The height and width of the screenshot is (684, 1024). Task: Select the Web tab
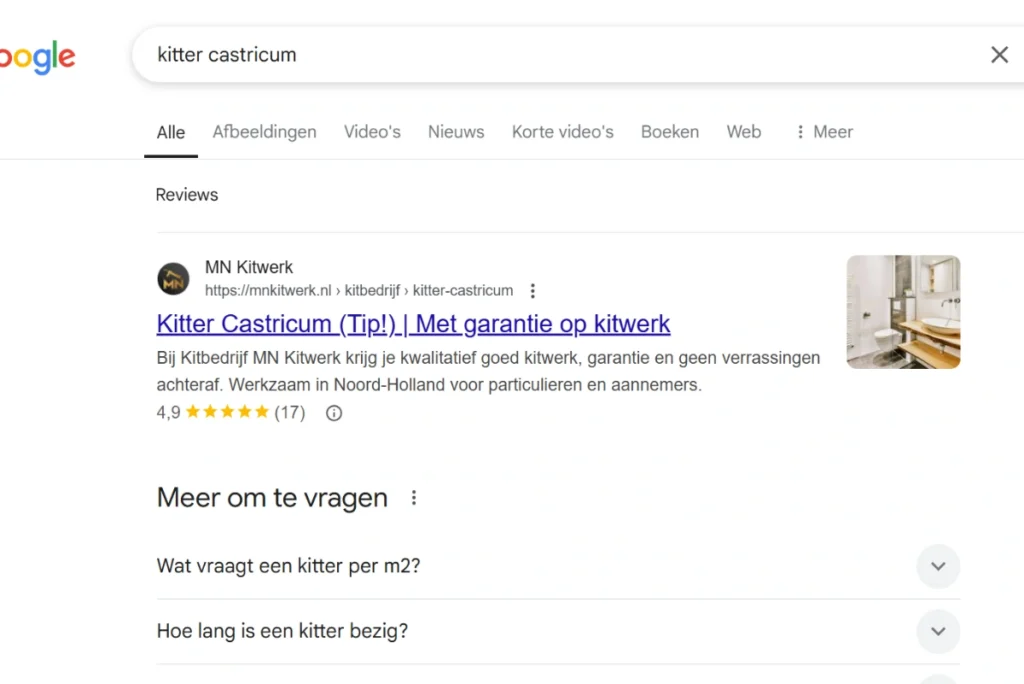[744, 132]
